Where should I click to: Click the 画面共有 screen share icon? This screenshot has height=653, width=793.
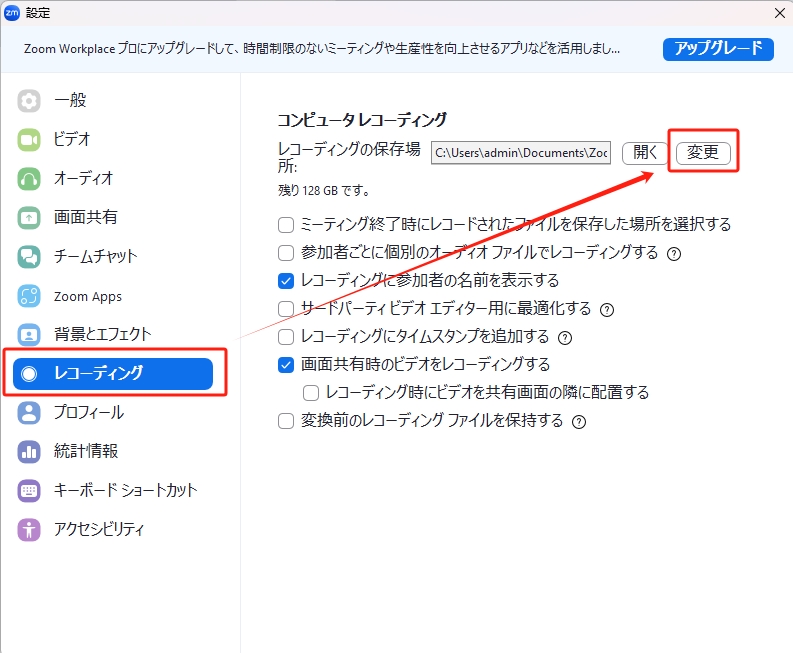(x=29, y=218)
